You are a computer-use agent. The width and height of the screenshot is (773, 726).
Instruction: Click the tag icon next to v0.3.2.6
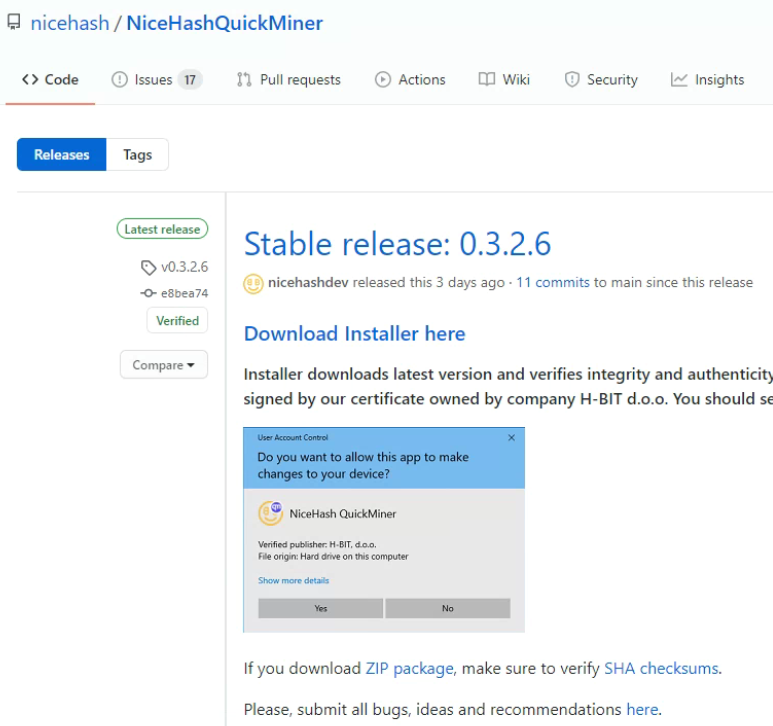pos(148,267)
